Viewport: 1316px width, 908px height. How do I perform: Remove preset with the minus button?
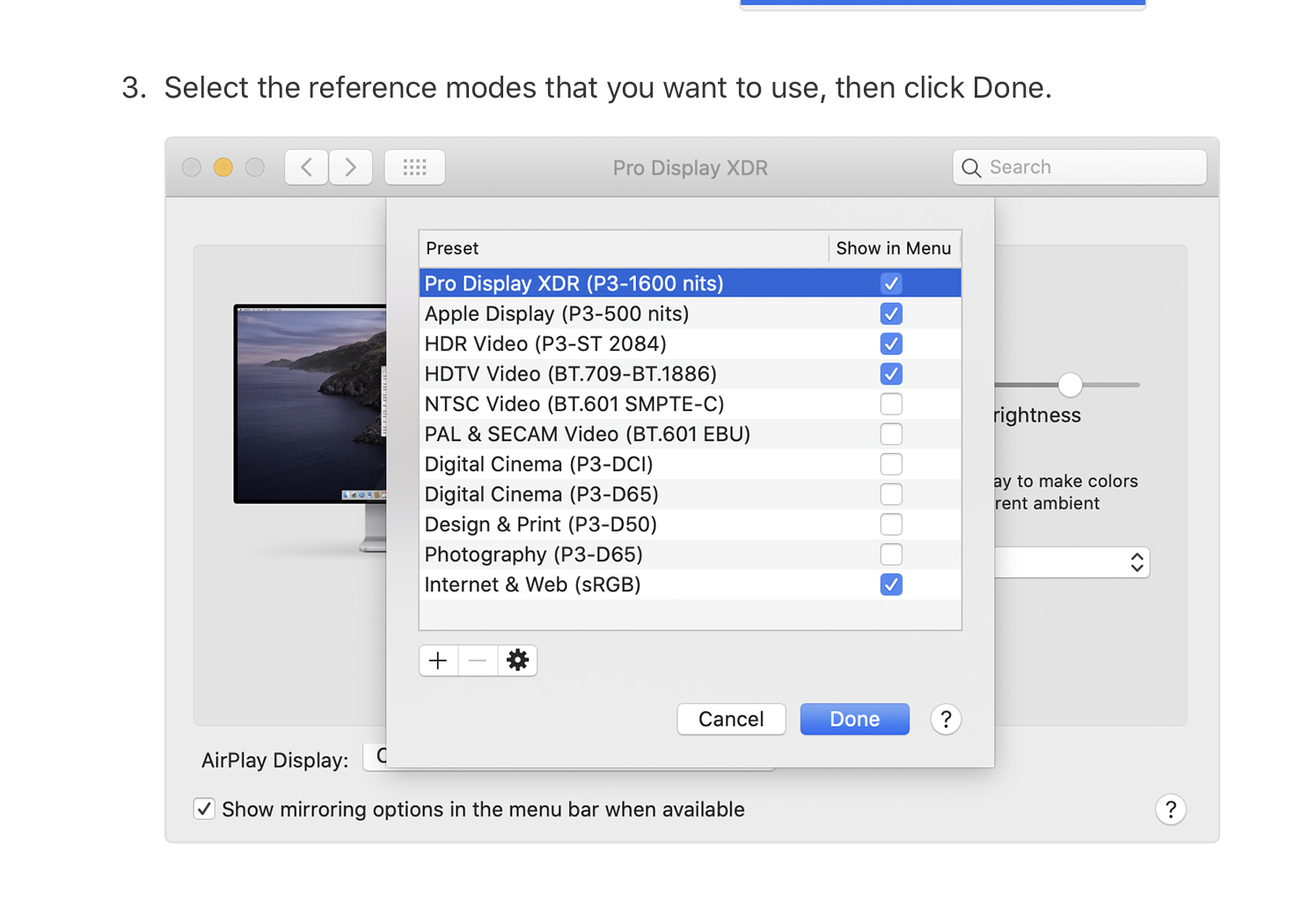coord(478,661)
